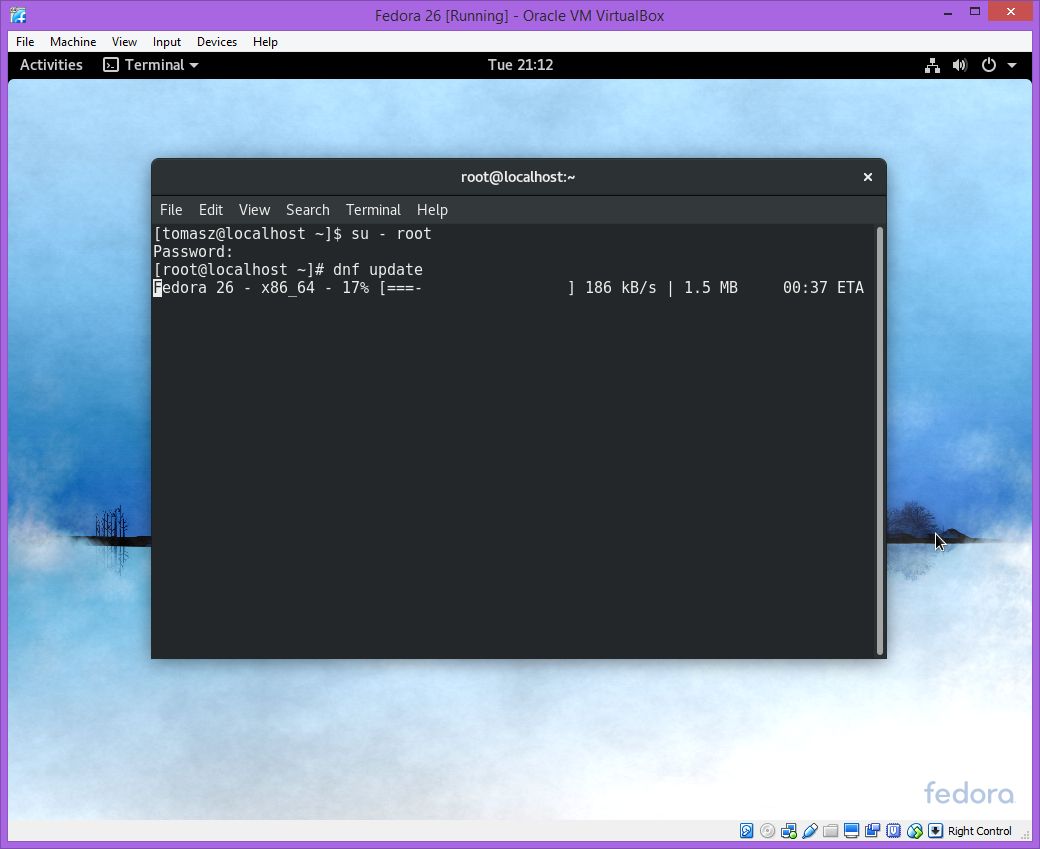Screen dimensions: 1040x849
Task: Open the clock showing Tue 21:12
Action: 520,65
